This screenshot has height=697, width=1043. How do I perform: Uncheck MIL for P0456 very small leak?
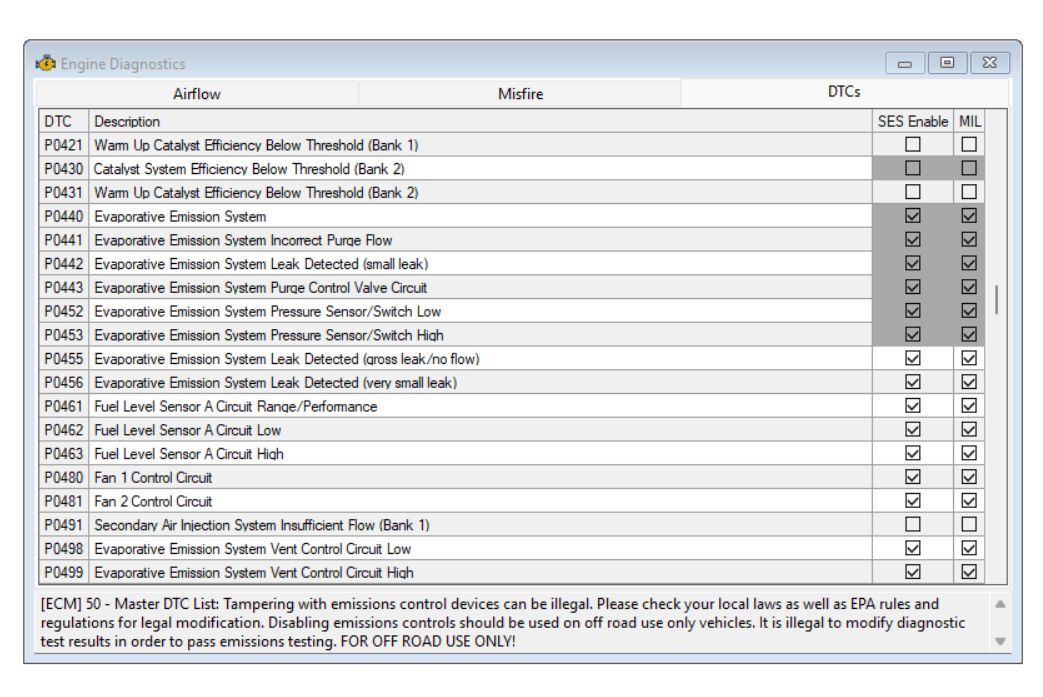click(968, 383)
